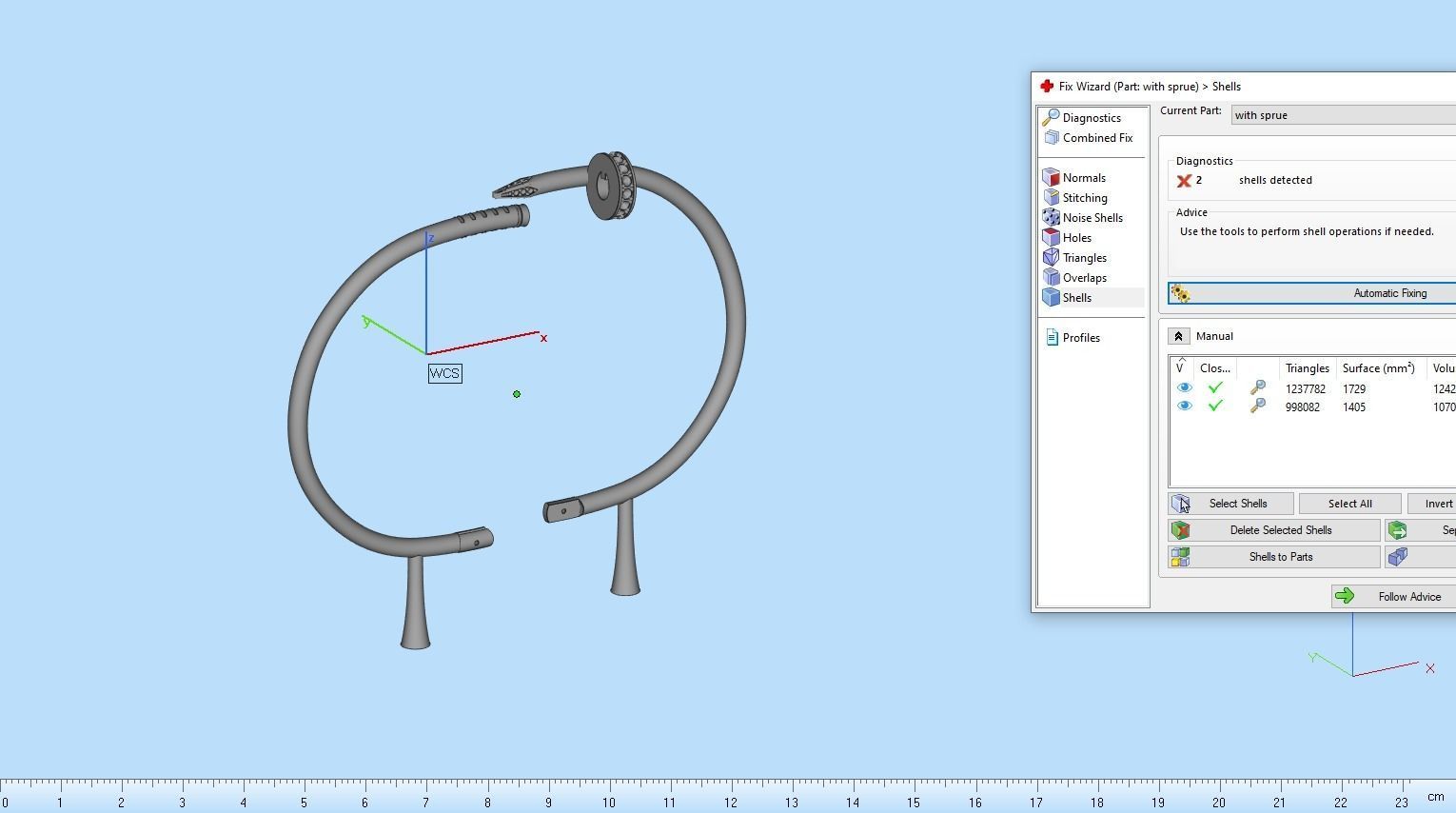
Task: Sort shells by the Clos... column
Action: 1215,368
